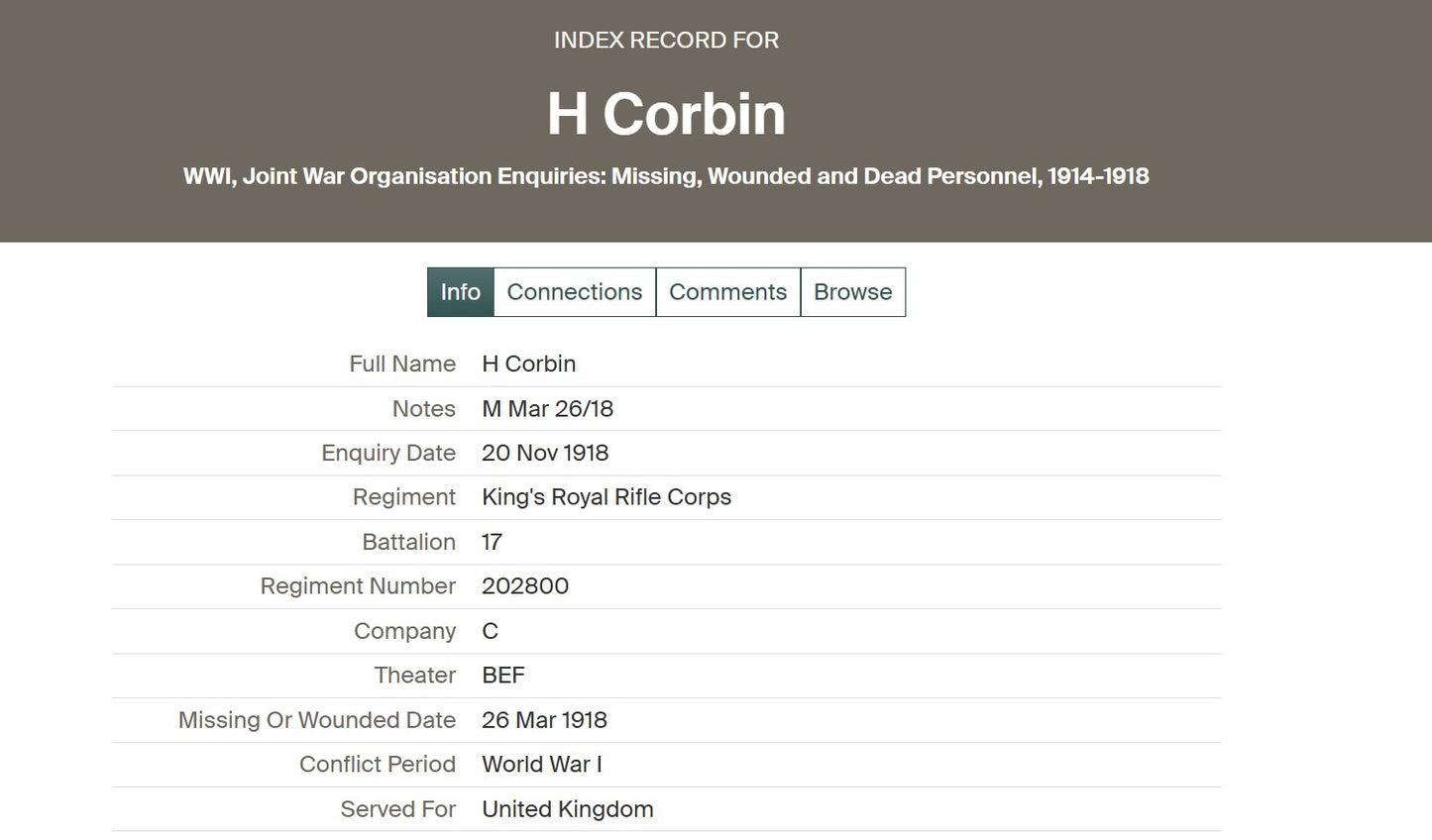Viewport: 1432px width, 840px height.
Task: Click the H Corbin page heading
Action: point(666,114)
